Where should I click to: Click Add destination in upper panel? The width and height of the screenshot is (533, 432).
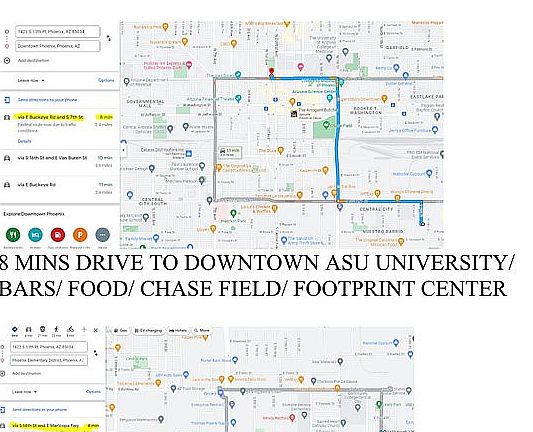click(33, 61)
